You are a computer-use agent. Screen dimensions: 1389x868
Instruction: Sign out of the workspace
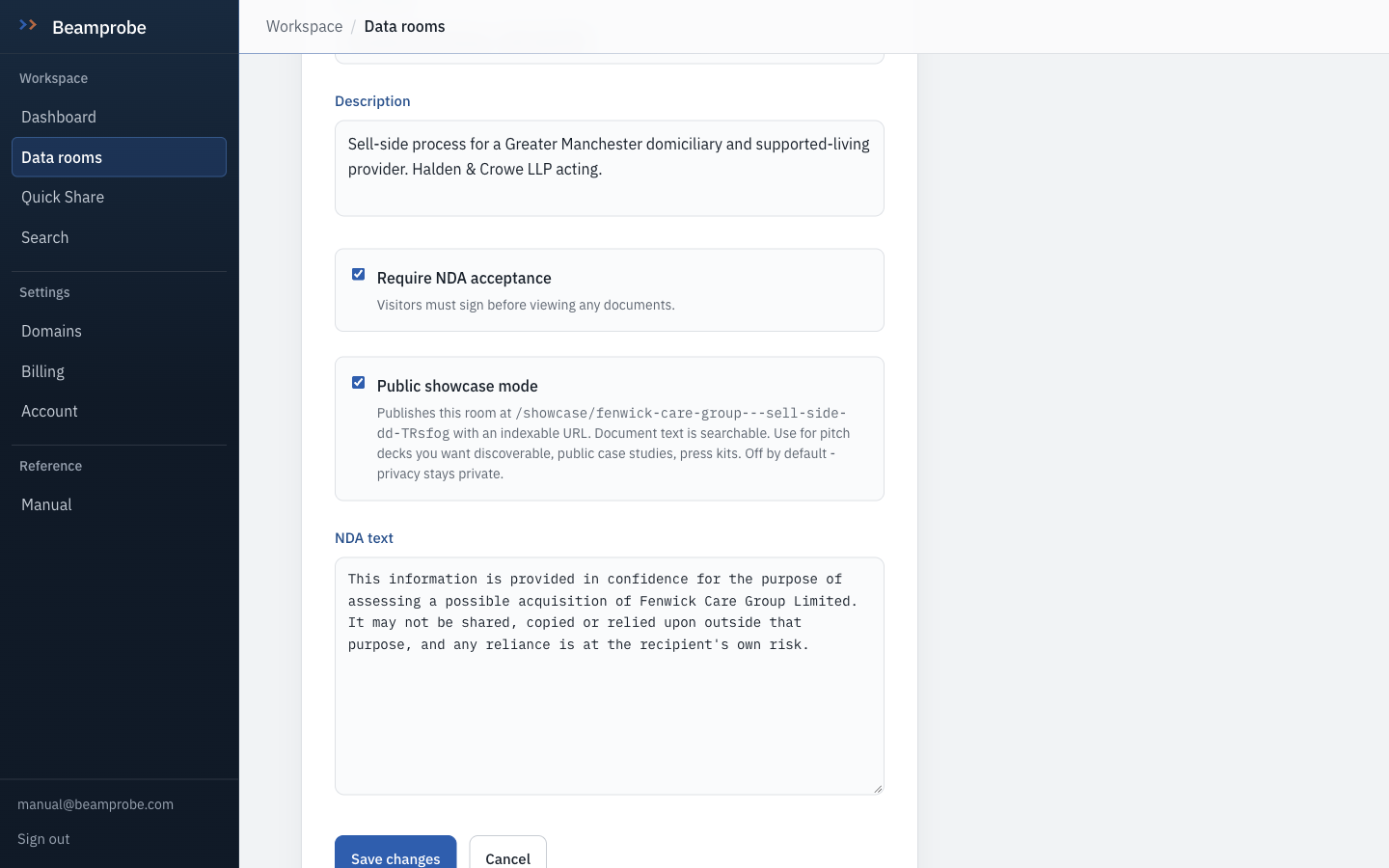[43, 839]
